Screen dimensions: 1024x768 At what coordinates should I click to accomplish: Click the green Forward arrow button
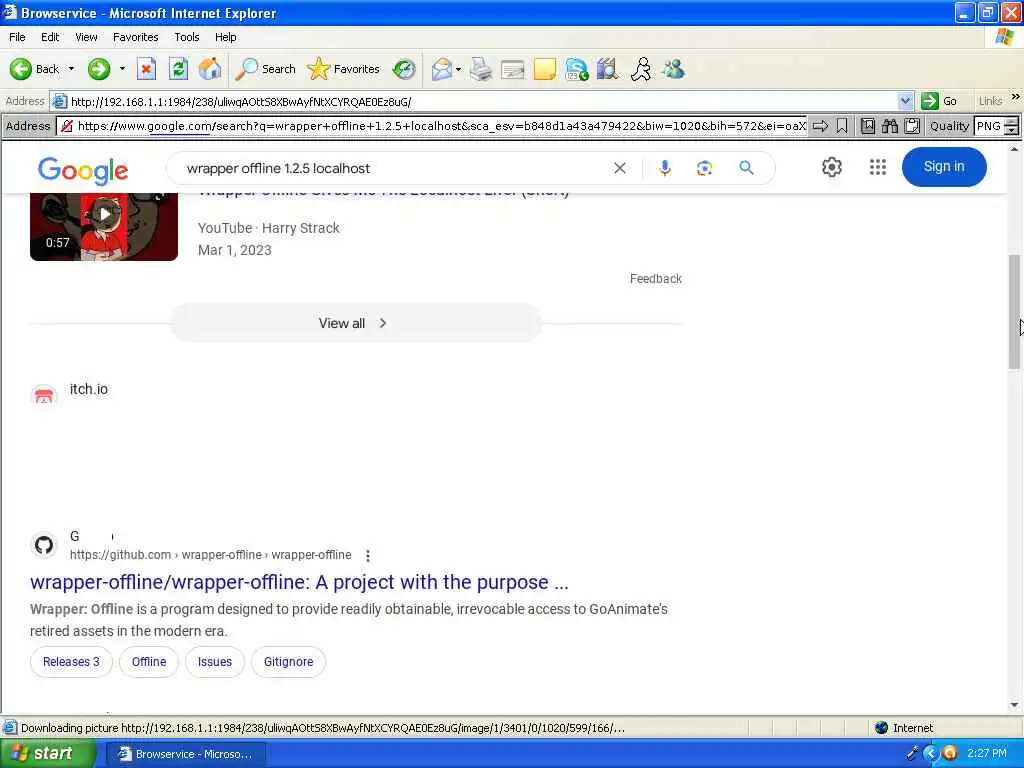(x=99, y=69)
